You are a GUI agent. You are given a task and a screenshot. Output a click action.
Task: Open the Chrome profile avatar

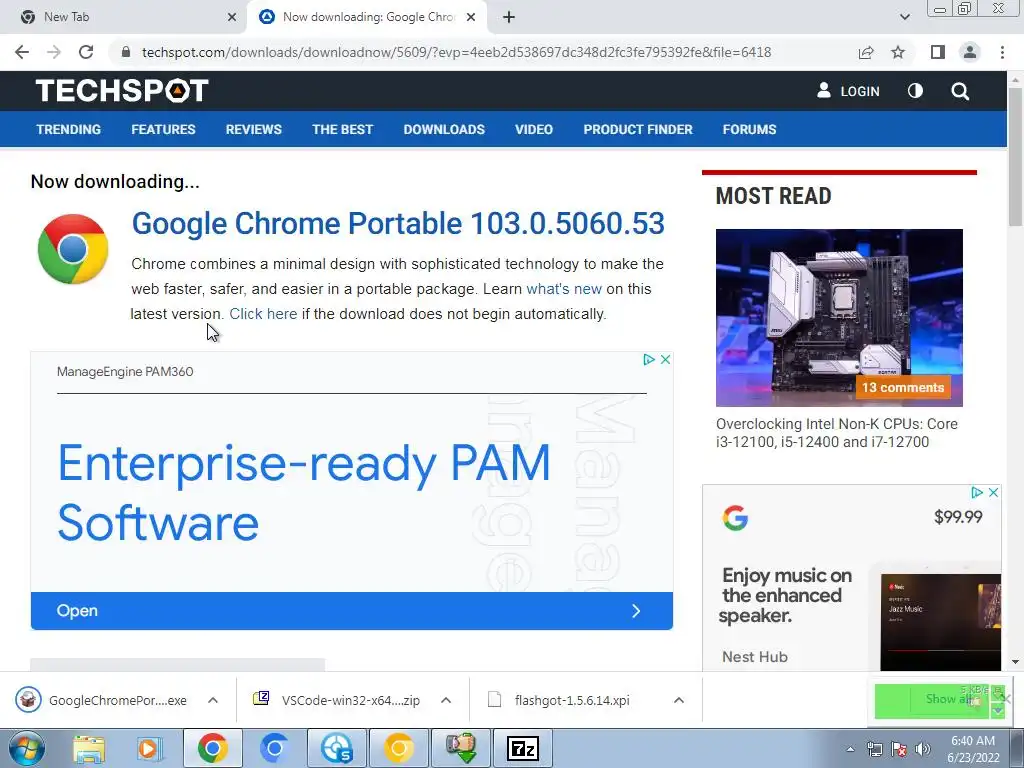(970, 52)
